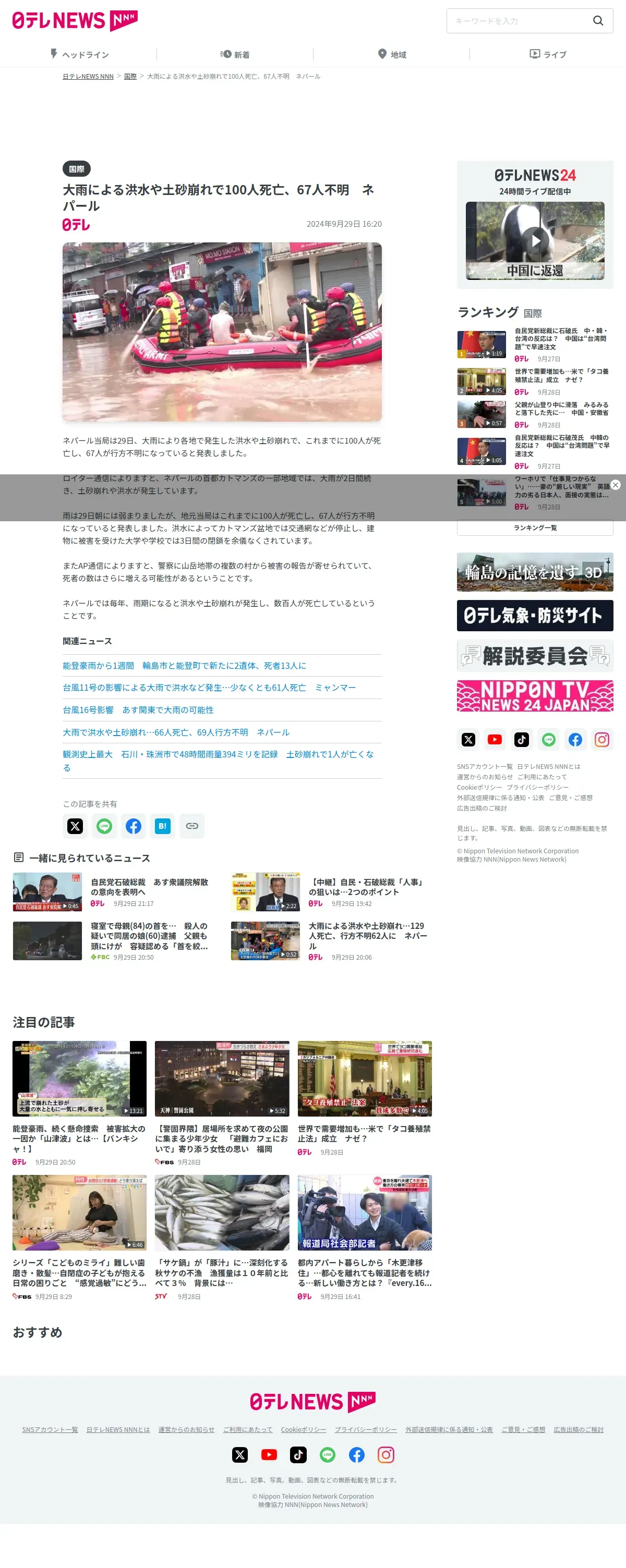Open the 輪島の記憶を遺す 3D banner

(535, 571)
